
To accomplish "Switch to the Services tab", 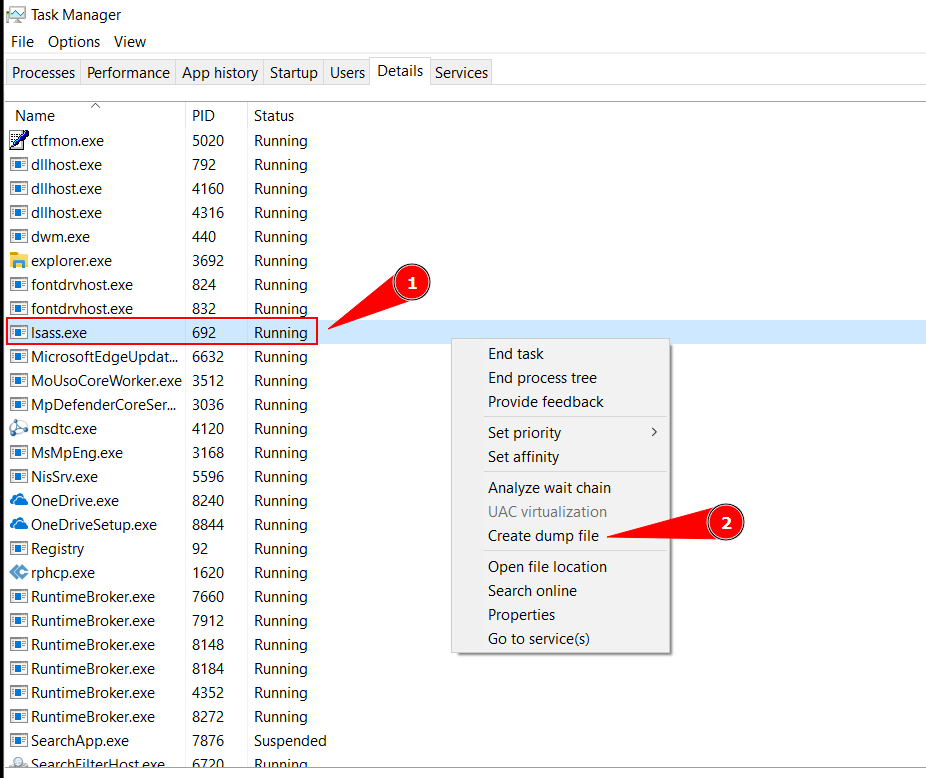I will click(461, 73).
